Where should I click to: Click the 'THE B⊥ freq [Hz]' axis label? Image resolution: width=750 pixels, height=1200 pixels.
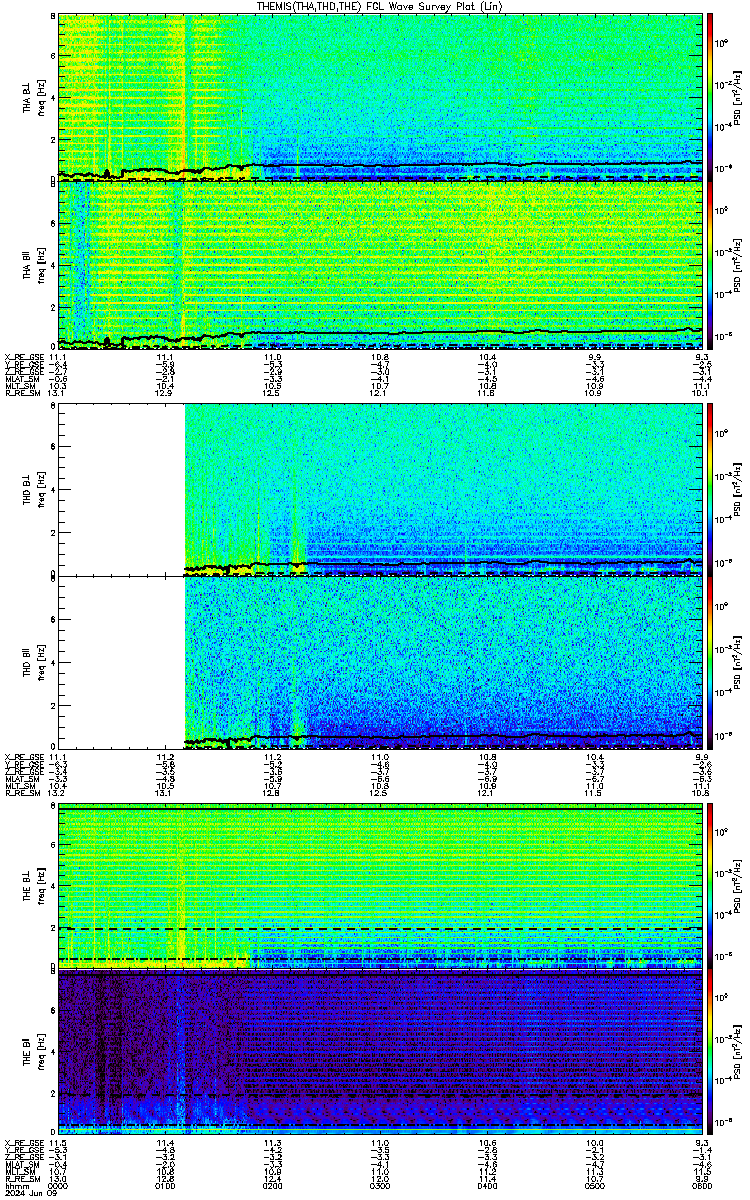click(32, 884)
